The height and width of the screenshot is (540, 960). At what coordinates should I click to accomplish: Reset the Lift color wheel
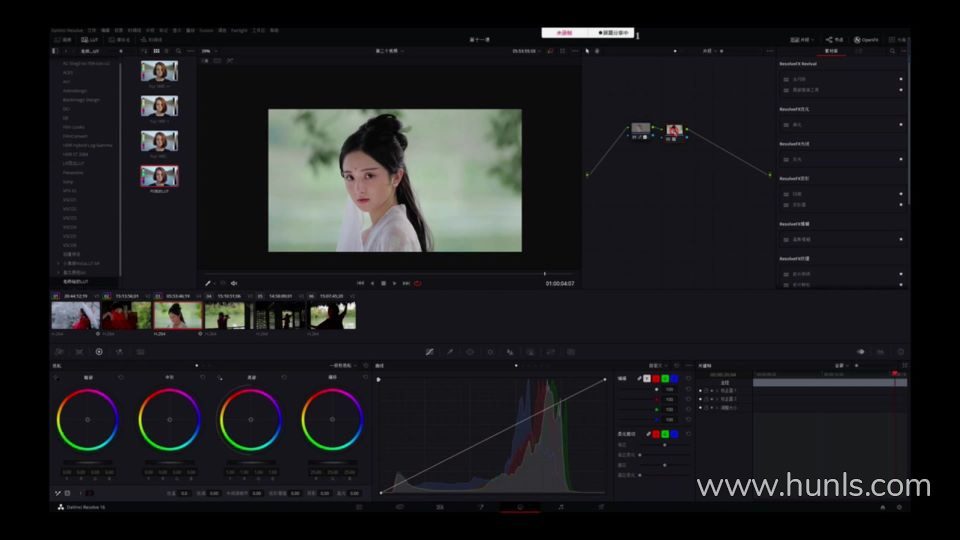click(121, 378)
